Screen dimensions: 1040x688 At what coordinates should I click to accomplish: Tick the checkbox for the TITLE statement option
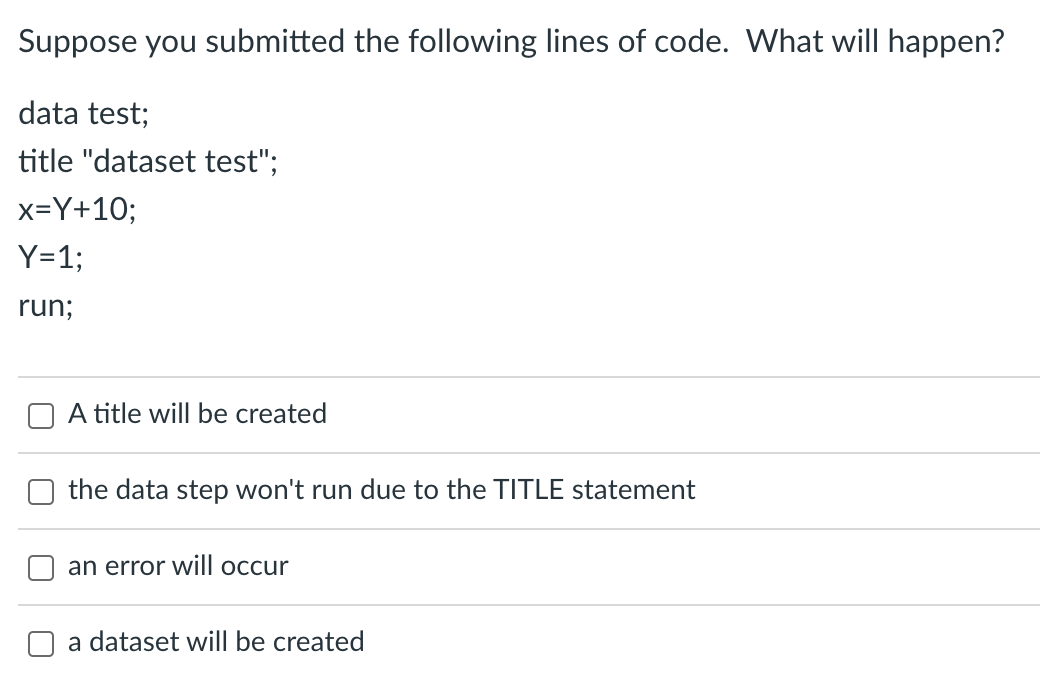tap(41, 492)
